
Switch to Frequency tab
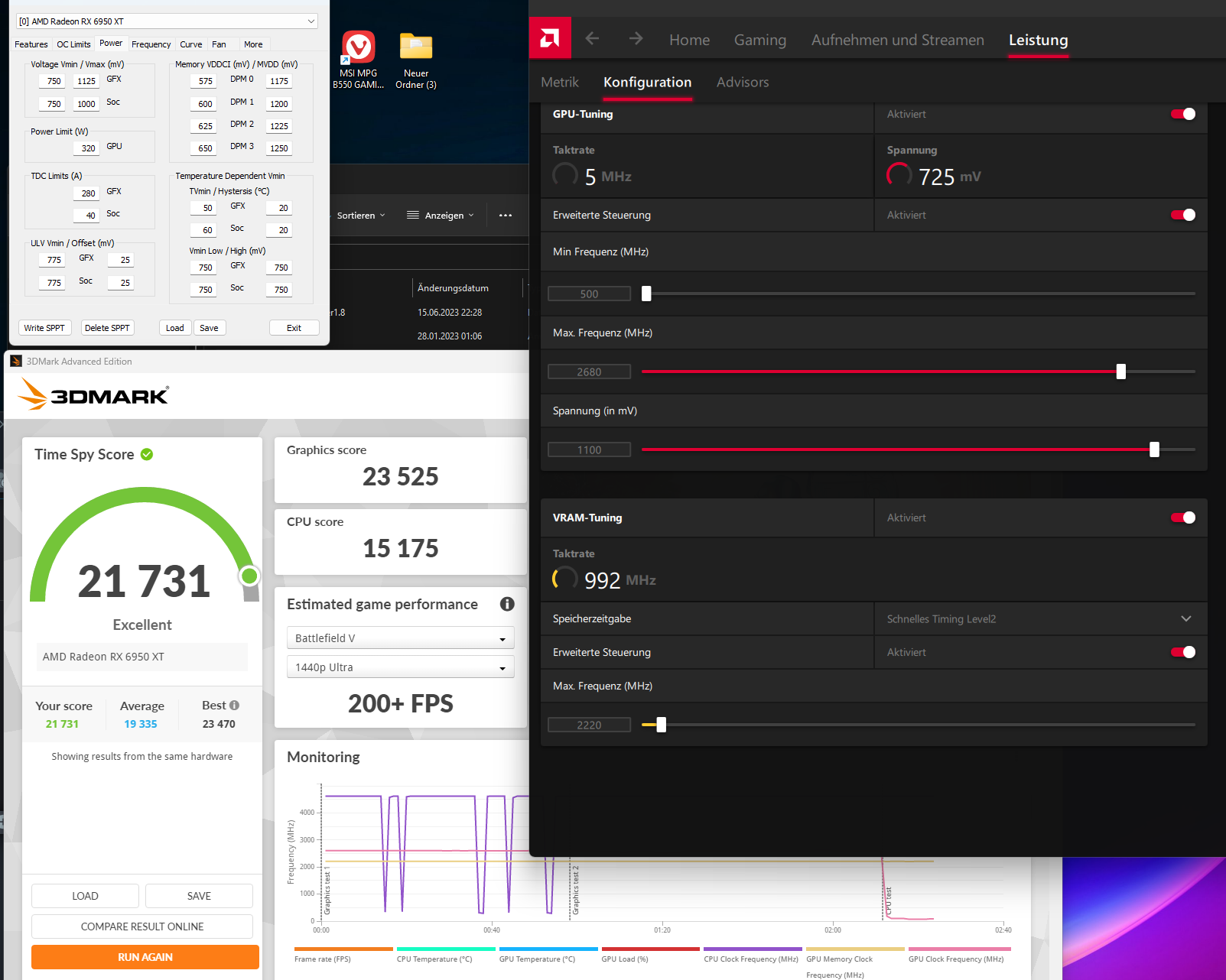tap(151, 44)
